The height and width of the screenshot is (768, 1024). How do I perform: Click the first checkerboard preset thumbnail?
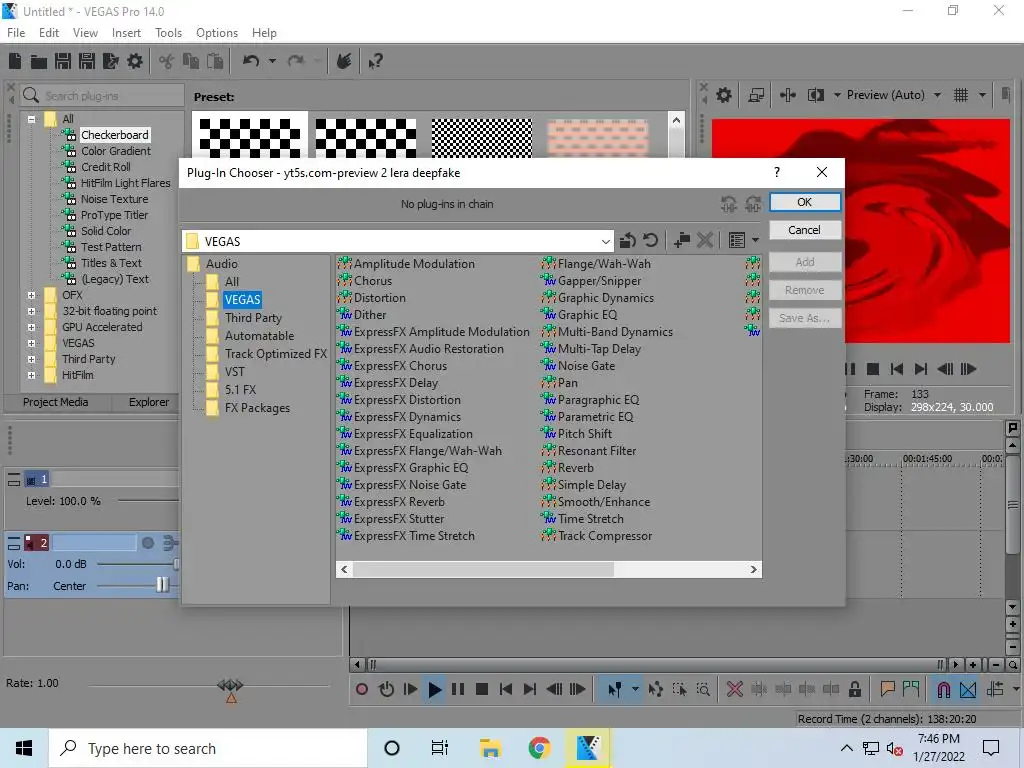point(249,136)
